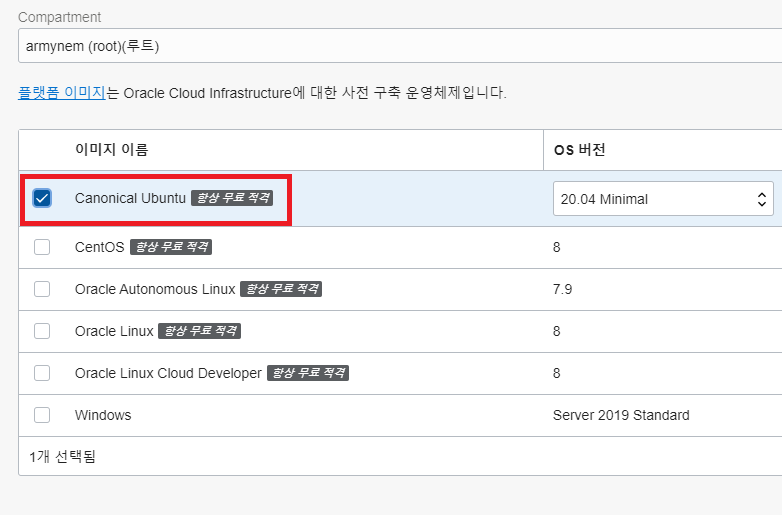Click the Compartment field label
Viewport: 782px width, 515px height.
(x=59, y=17)
